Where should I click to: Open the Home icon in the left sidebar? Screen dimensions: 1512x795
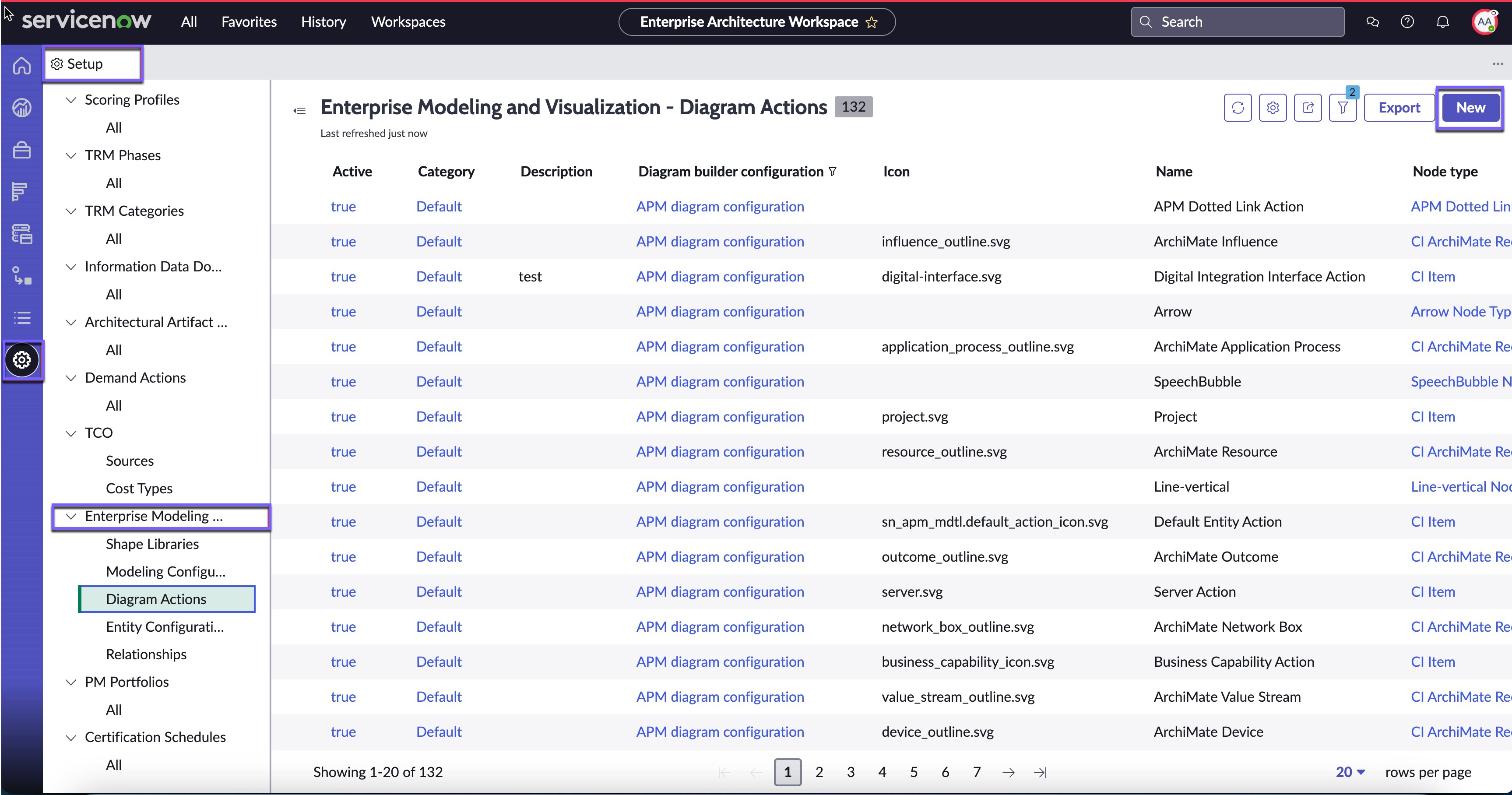point(22,65)
